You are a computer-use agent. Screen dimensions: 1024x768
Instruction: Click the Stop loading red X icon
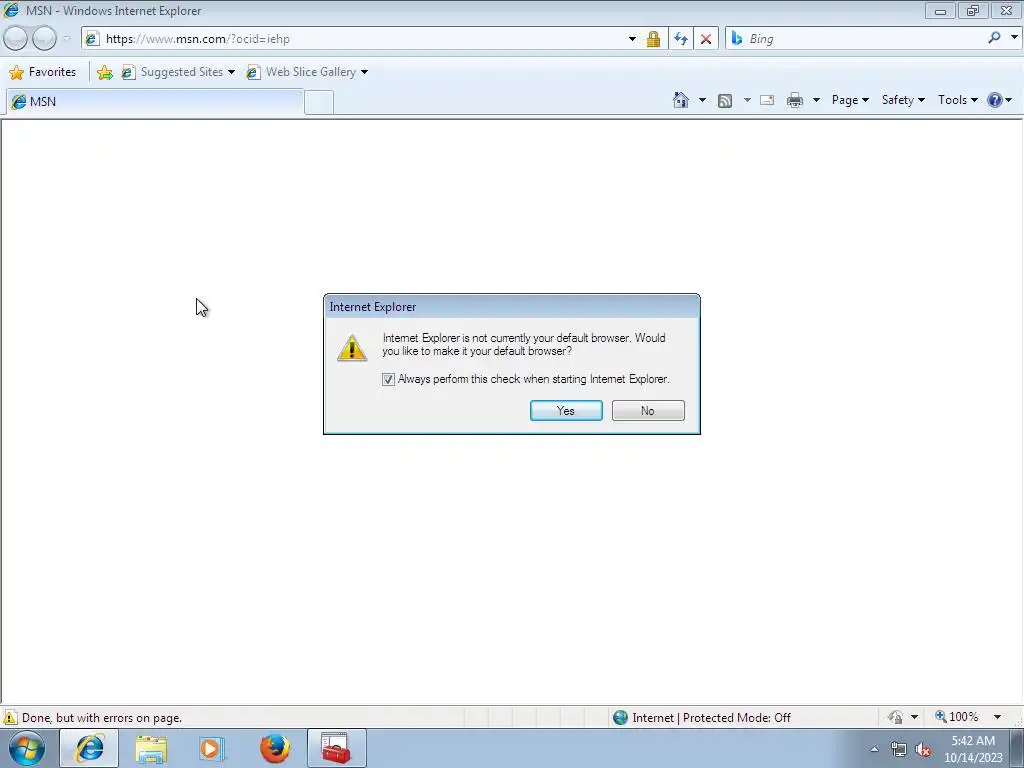tap(705, 39)
